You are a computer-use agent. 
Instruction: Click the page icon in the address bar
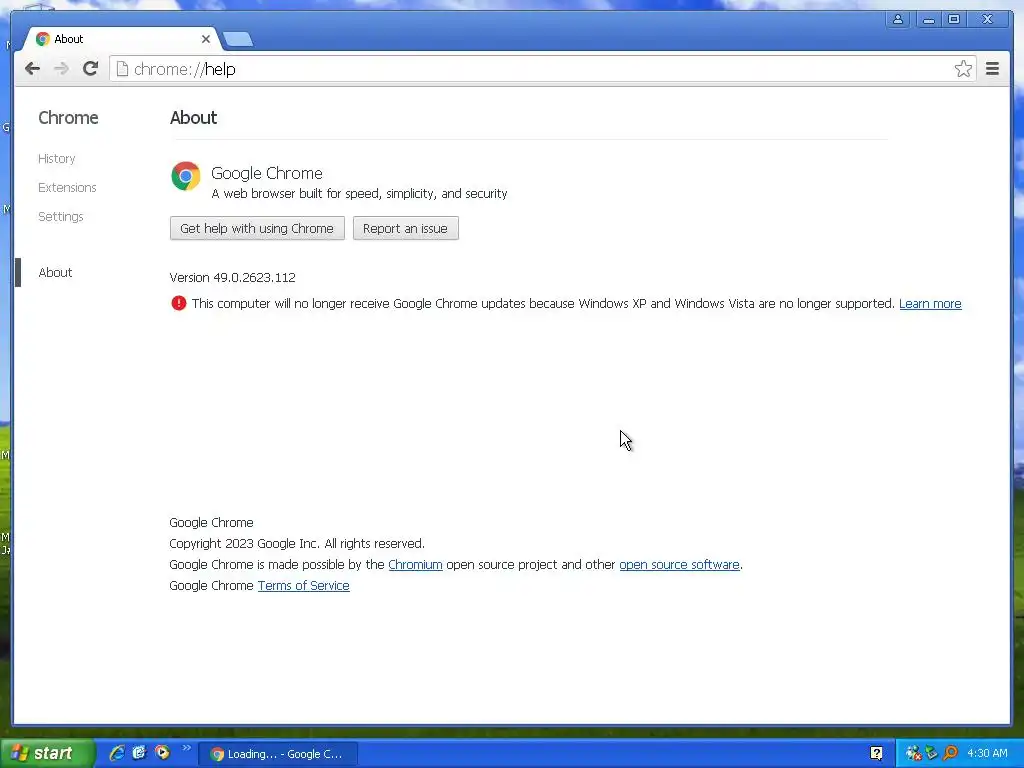122,69
